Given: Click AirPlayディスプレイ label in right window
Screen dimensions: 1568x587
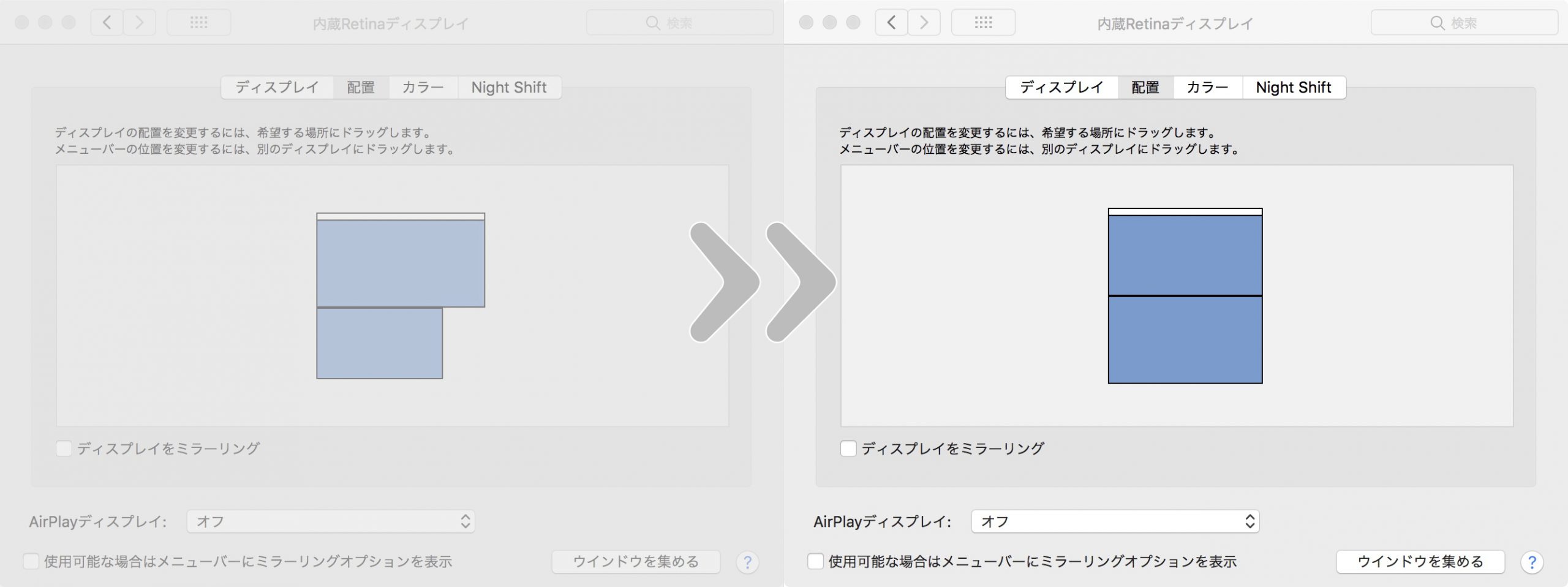Looking at the screenshot, I should click(x=882, y=521).
